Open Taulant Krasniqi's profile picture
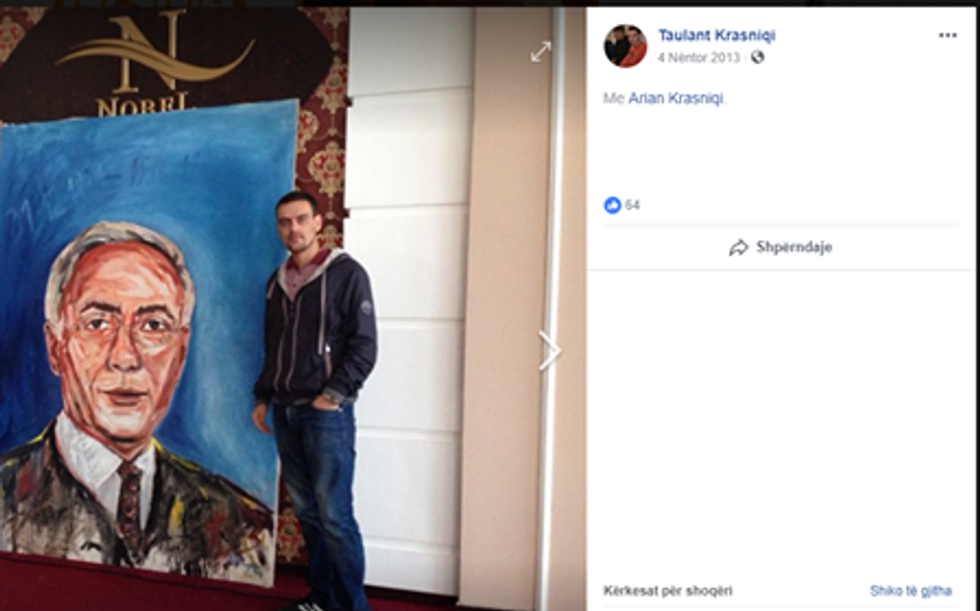Viewport: 980px width, 611px height. [x=625, y=46]
